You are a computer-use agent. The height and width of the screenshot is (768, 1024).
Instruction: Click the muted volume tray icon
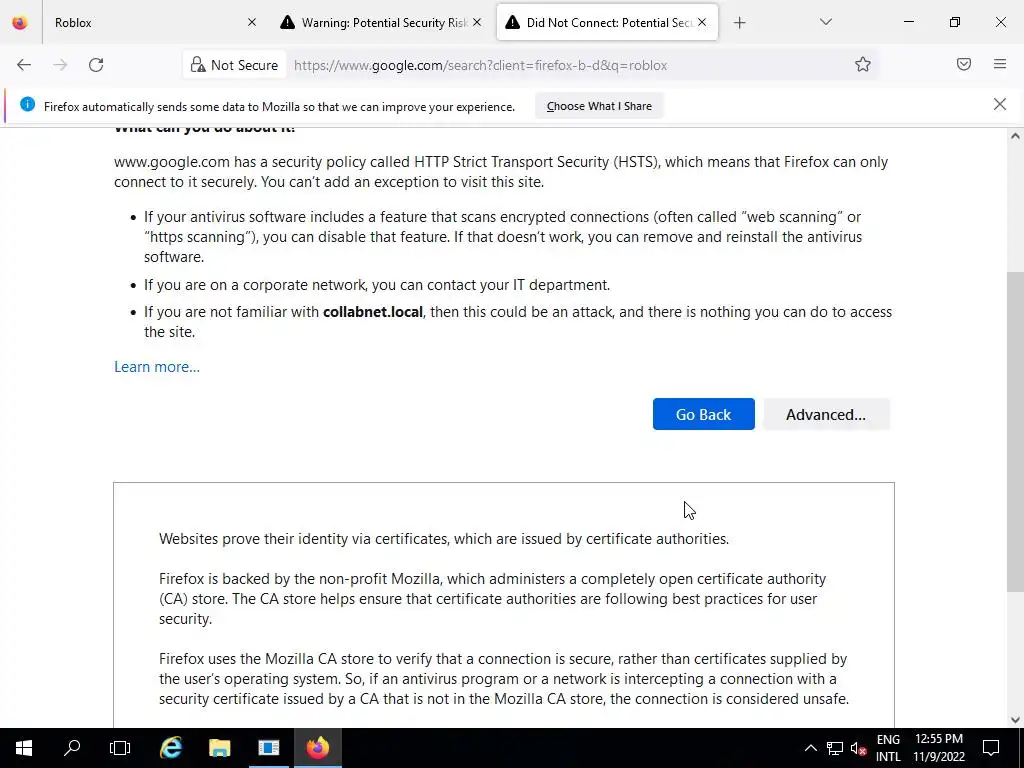pyautogui.click(x=858, y=748)
